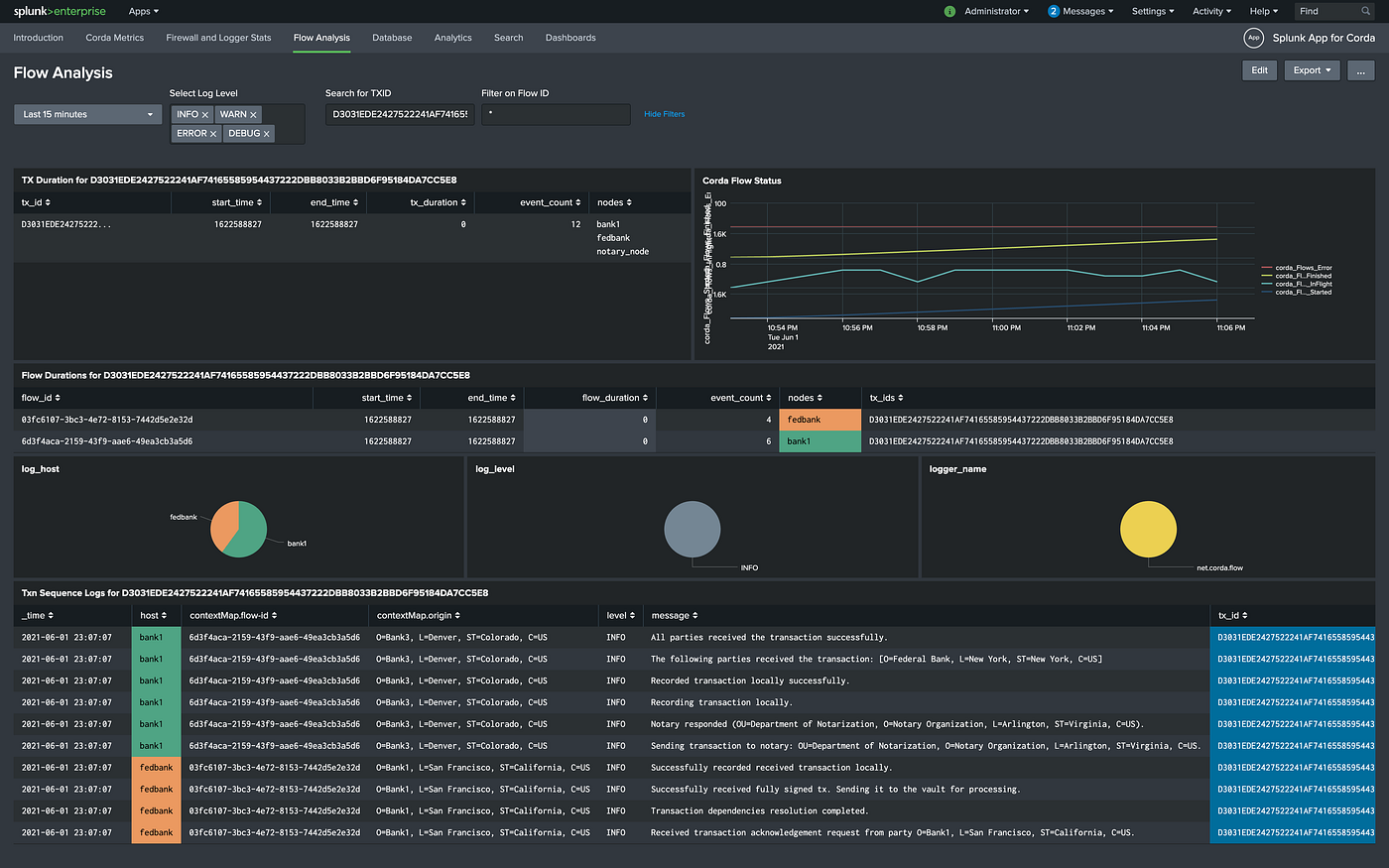Screen dimensions: 1389x868
Task: Sort sequence logs by _time column
Action: [38, 616]
